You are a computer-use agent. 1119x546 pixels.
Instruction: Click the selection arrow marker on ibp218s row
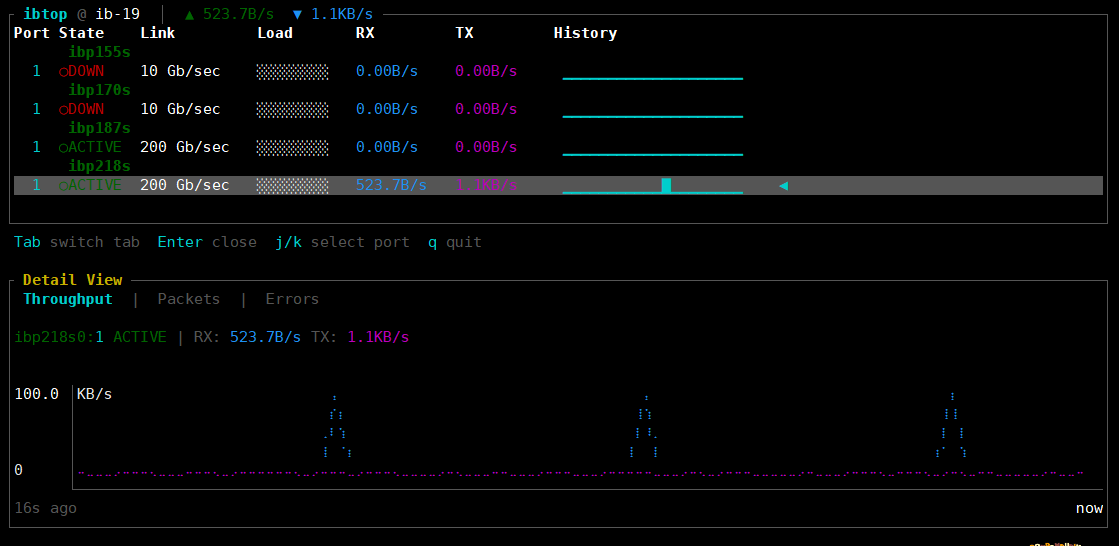[783, 186]
